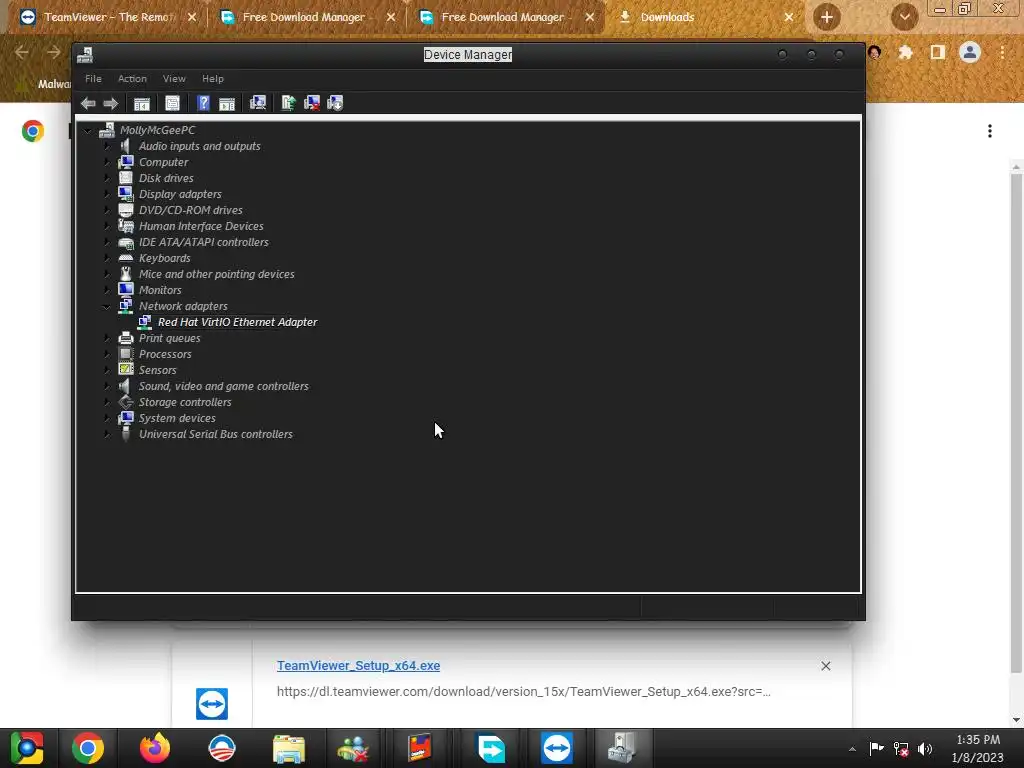Open the tab search dropdown in Chrome
The height and width of the screenshot is (768, 1024).
point(904,17)
